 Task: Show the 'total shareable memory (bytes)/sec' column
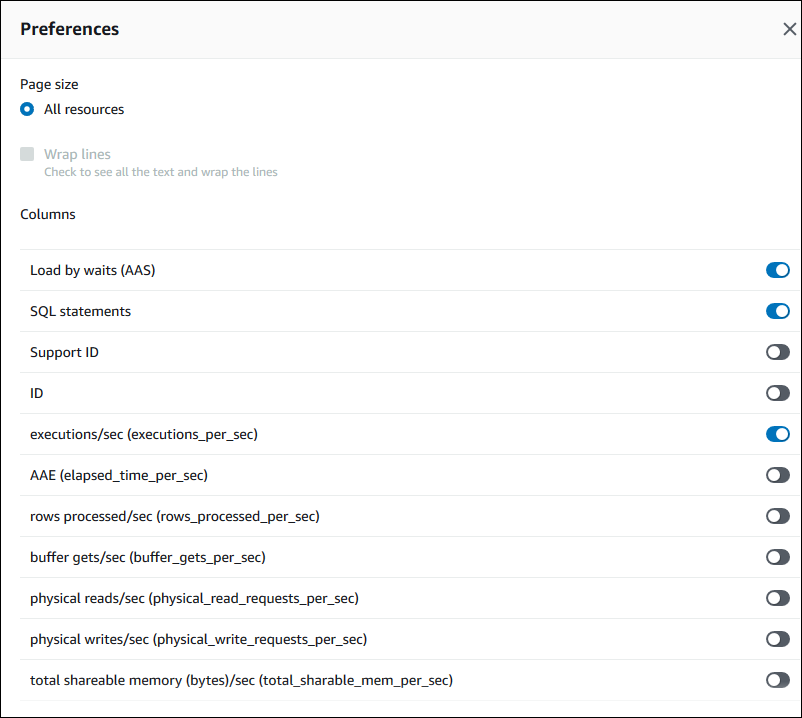tap(777, 680)
